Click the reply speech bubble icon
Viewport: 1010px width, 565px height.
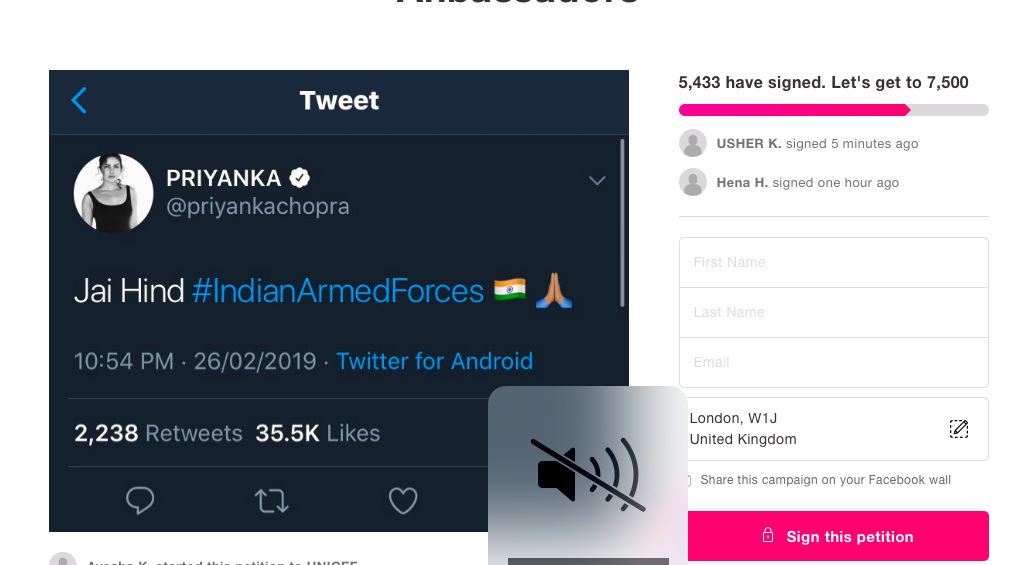click(140, 500)
